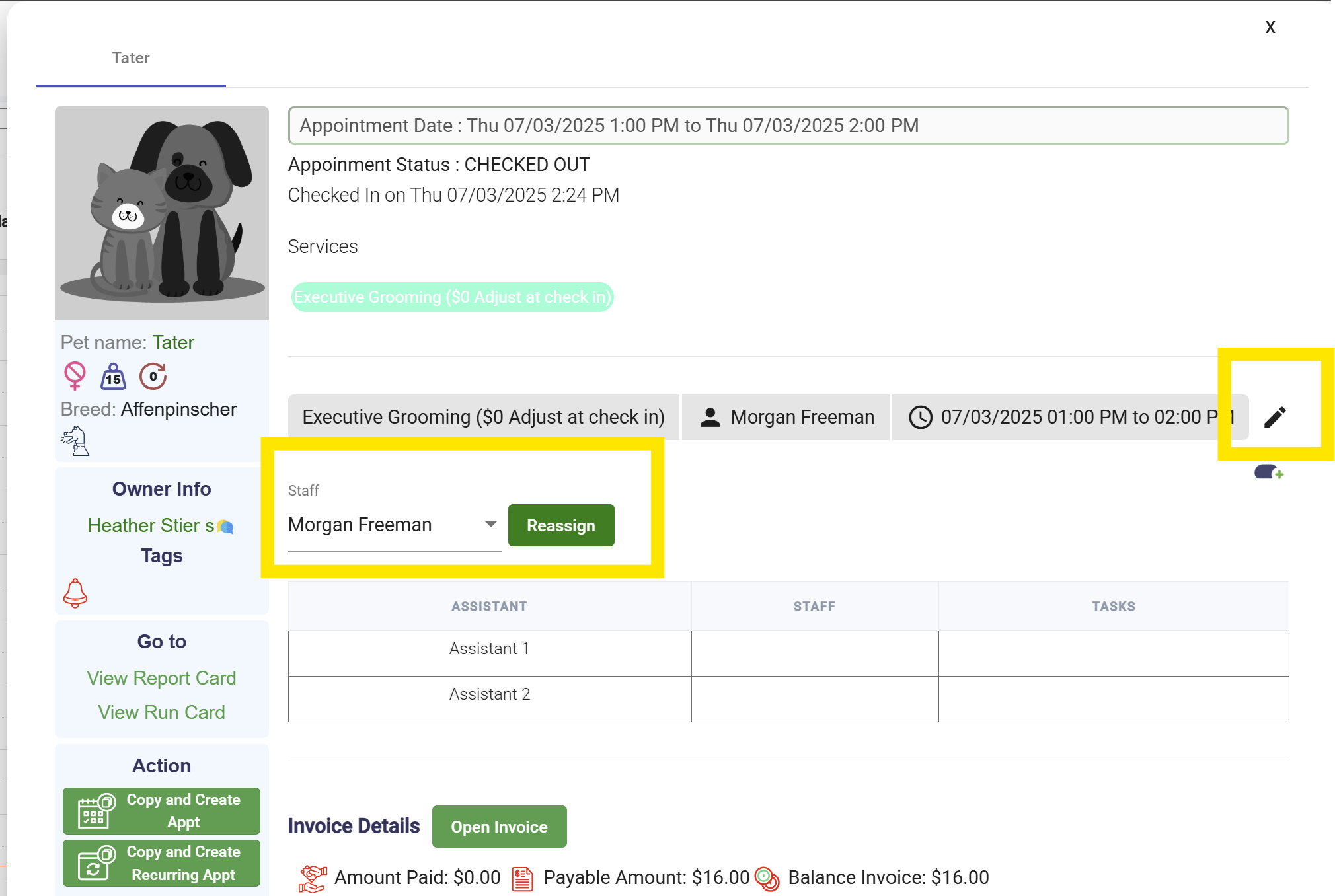Open the Staff Morgan Freeman dropdown

pos(394,525)
